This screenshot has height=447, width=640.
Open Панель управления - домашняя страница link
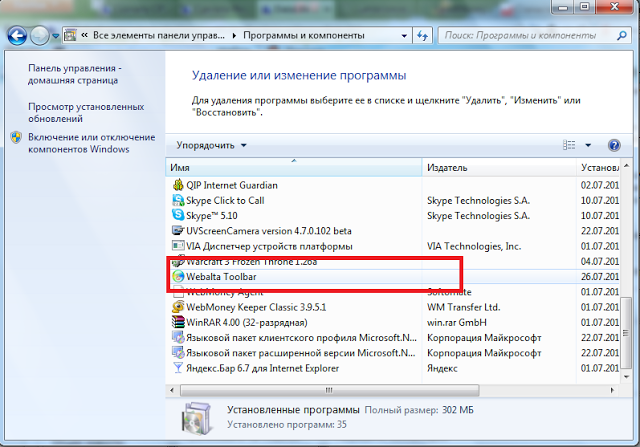(75, 74)
